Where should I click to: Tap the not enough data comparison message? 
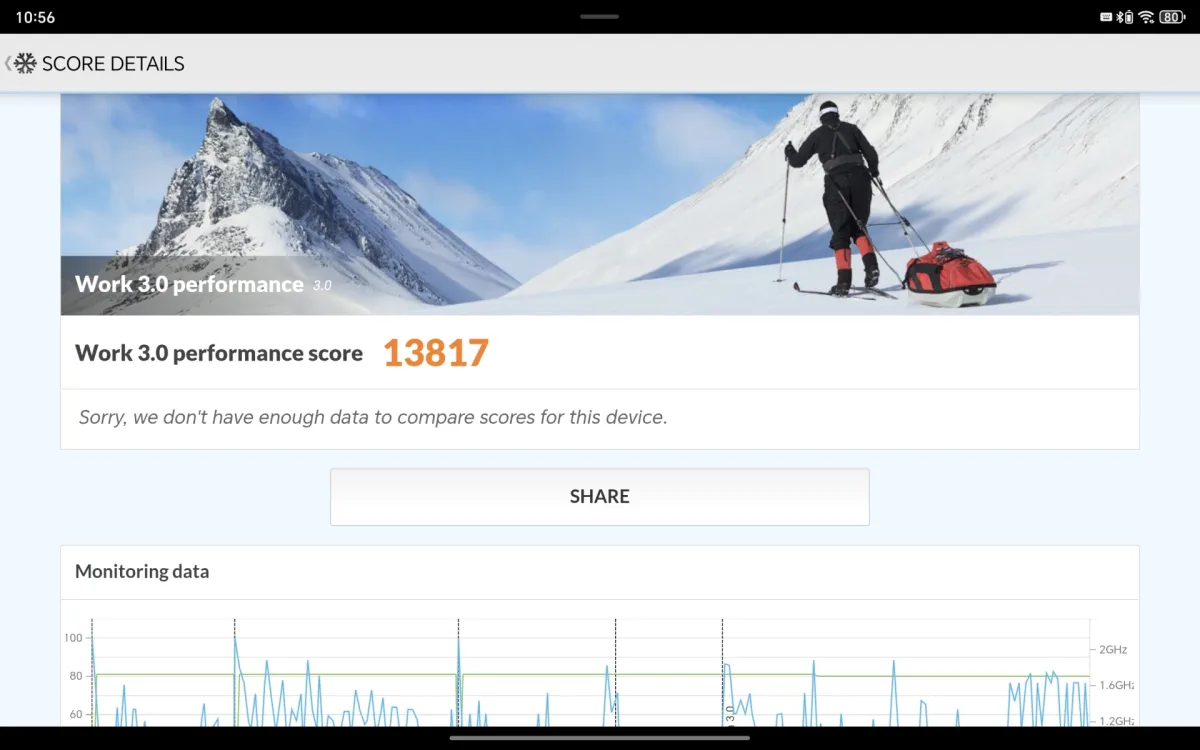tap(373, 417)
